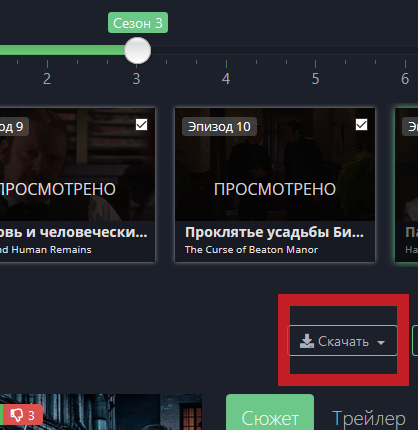Image resolution: width=418 pixels, height=430 pixels.
Task: Open the Episode 9 thumbnail
Action: coord(77,165)
